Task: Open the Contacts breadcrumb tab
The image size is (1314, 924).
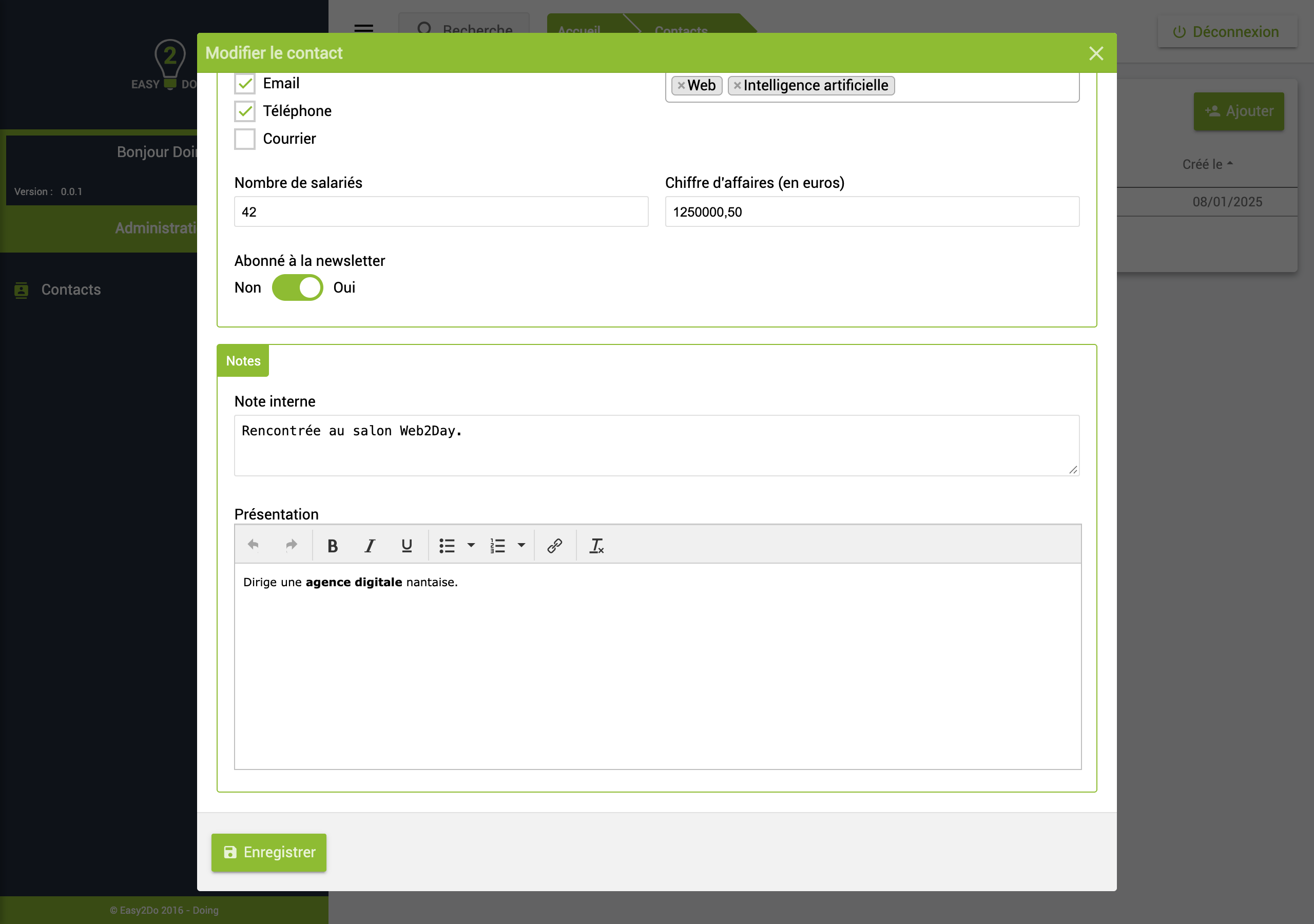Action: [681, 30]
